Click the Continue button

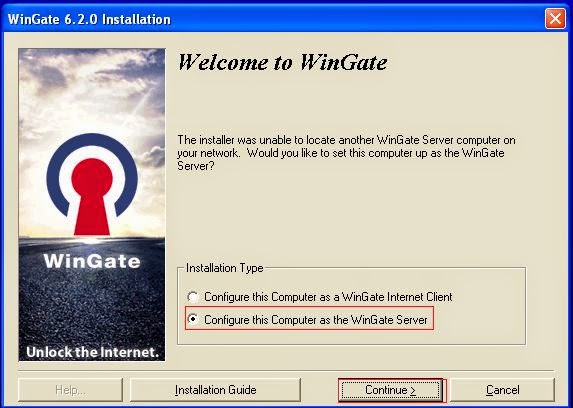tap(390, 390)
